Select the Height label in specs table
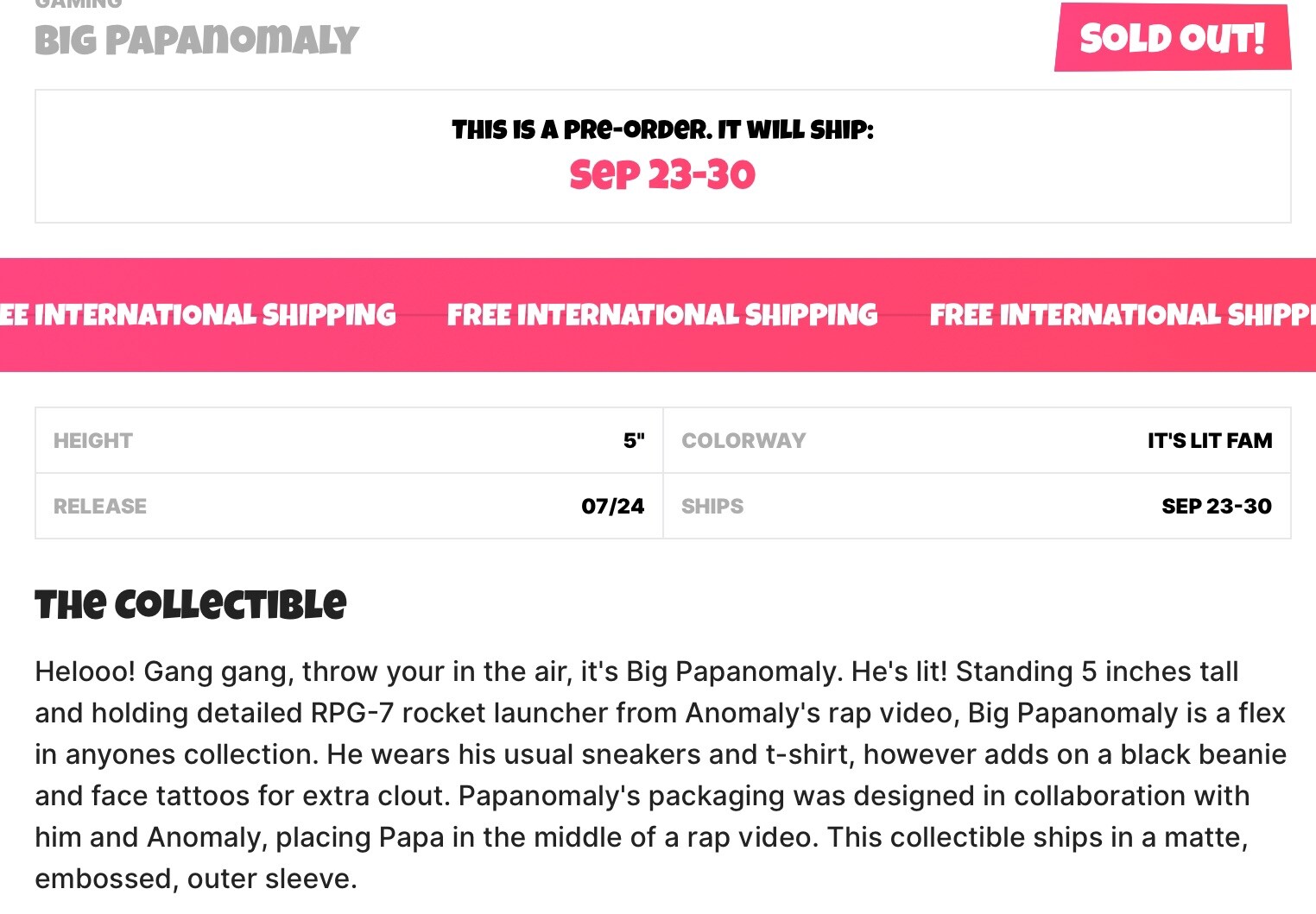 (93, 441)
